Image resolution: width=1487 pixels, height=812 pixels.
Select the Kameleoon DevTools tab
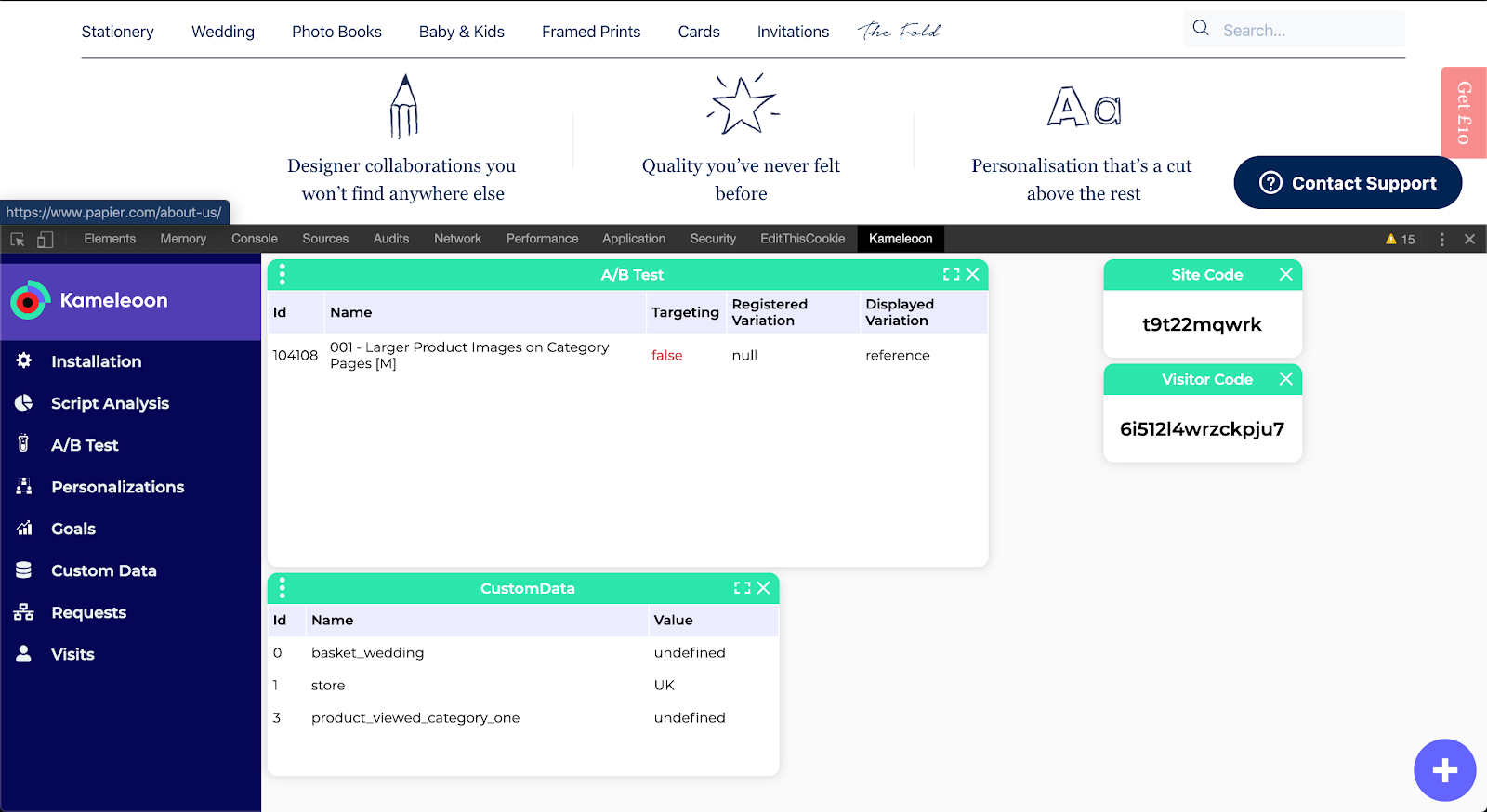click(x=901, y=239)
